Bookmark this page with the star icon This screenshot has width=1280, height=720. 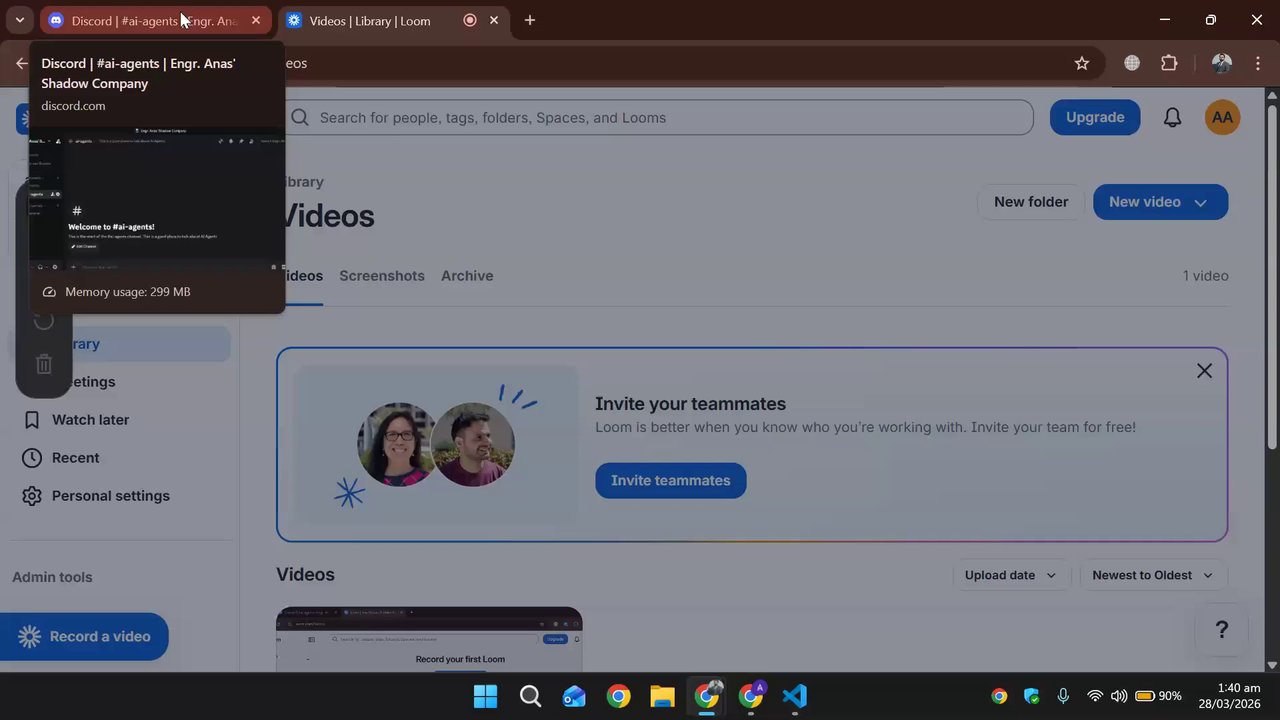coord(1082,63)
